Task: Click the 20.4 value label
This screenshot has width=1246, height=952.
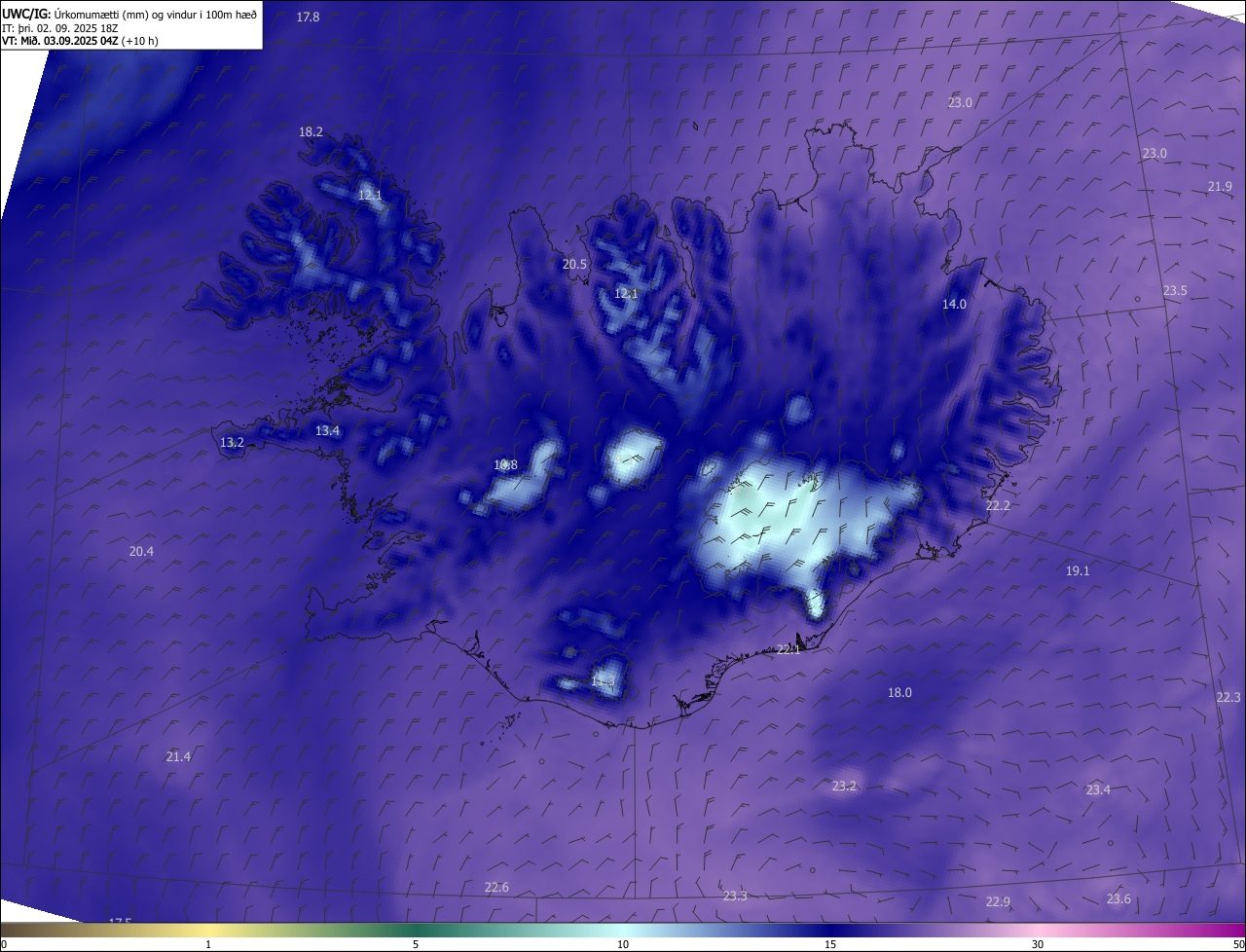Action: point(141,552)
